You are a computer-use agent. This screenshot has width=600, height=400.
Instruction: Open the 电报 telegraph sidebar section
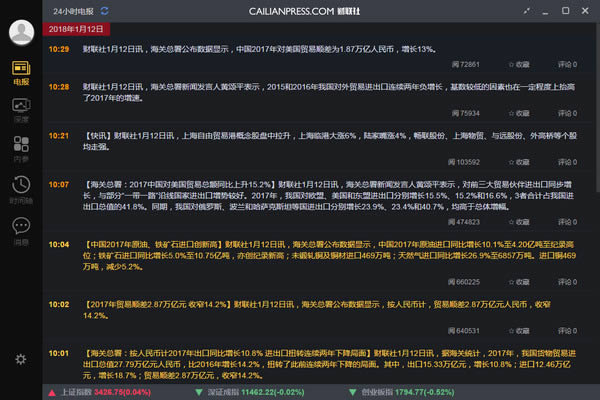pos(21,72)
